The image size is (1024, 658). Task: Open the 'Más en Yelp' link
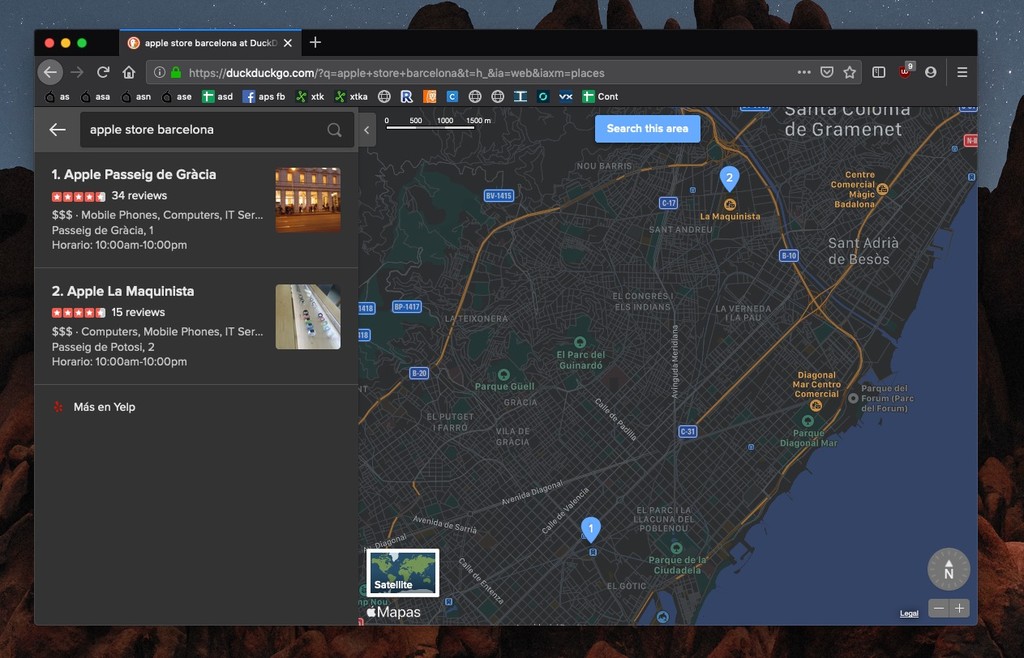[104, 407]
